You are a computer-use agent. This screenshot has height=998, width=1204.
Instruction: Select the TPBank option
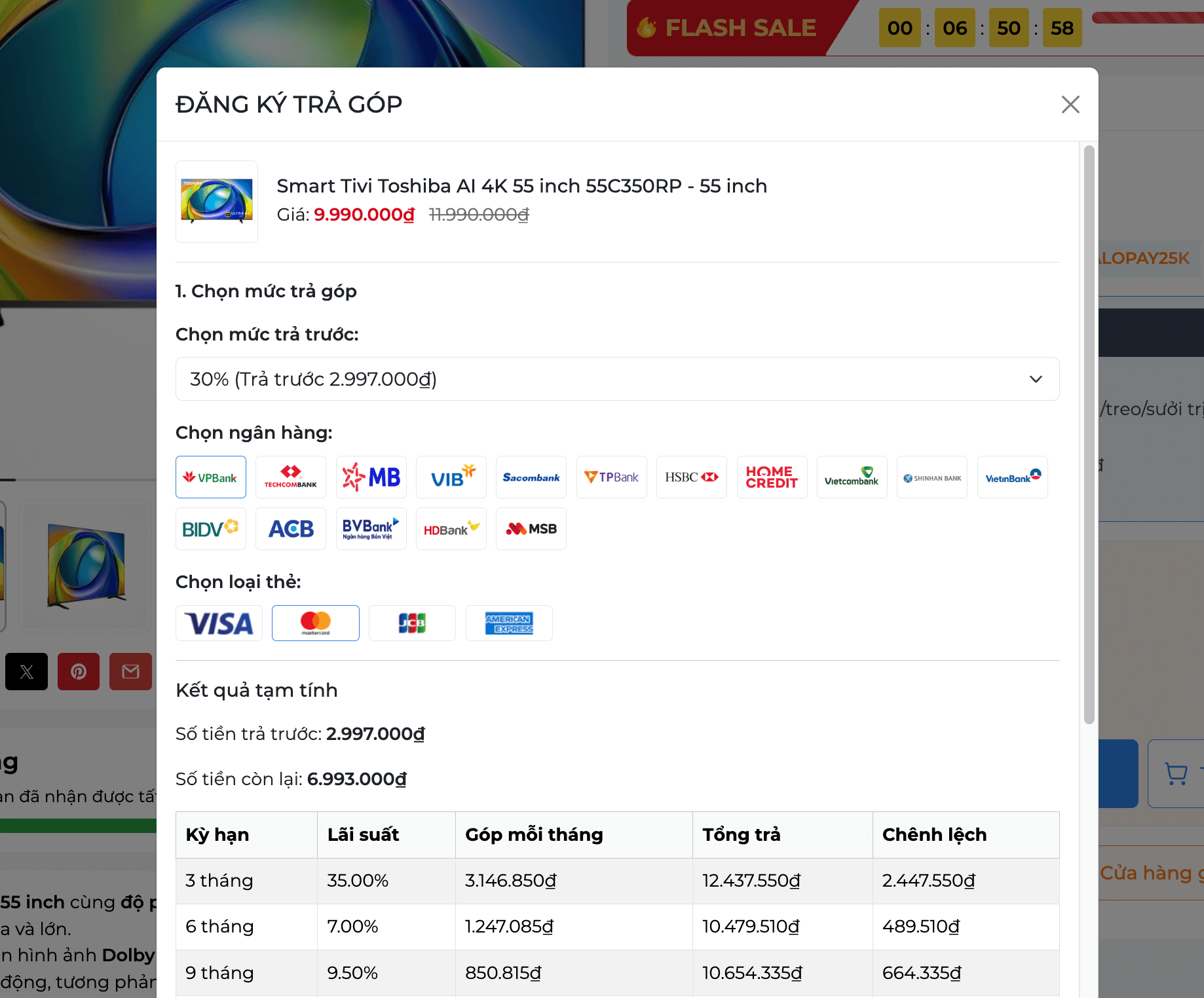(x=611, y=477)
